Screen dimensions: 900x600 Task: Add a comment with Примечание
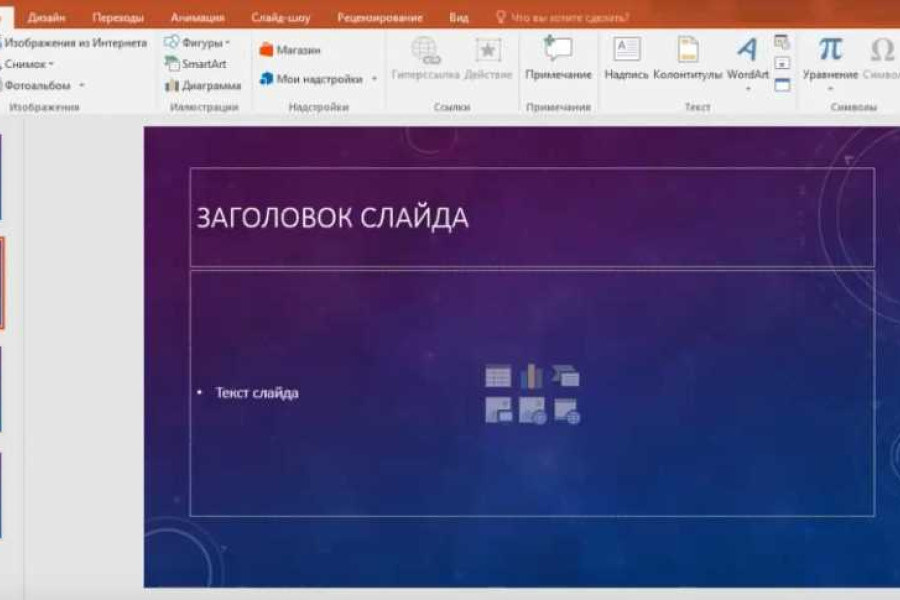558,58
